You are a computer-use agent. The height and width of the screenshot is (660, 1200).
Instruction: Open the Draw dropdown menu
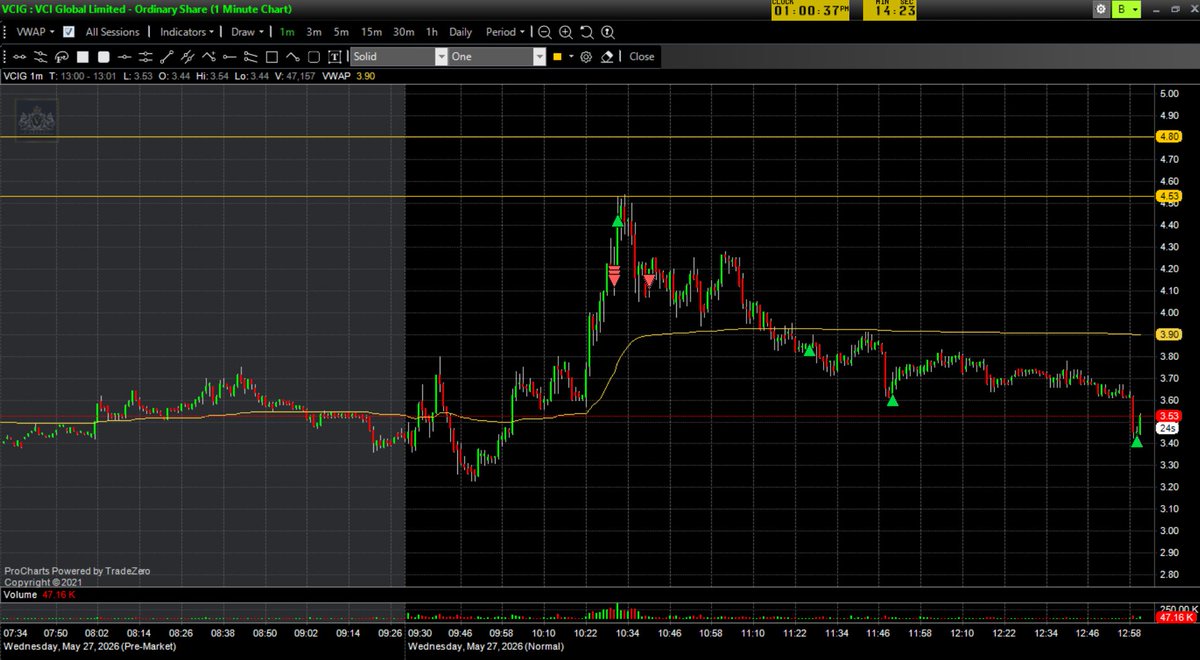246,31
